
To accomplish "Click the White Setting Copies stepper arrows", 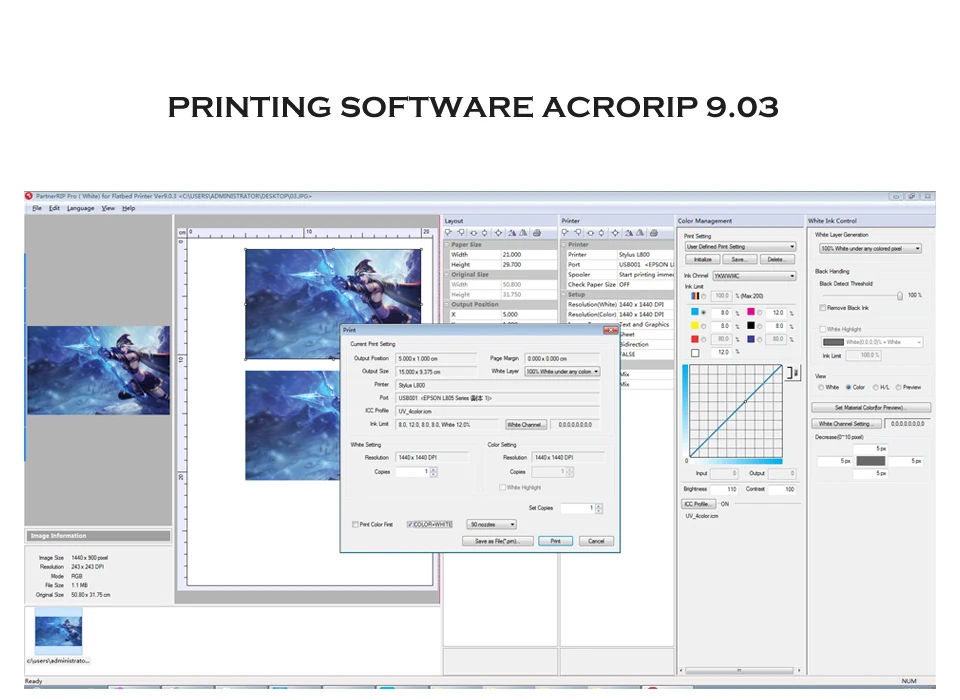I will click(433, 472).
